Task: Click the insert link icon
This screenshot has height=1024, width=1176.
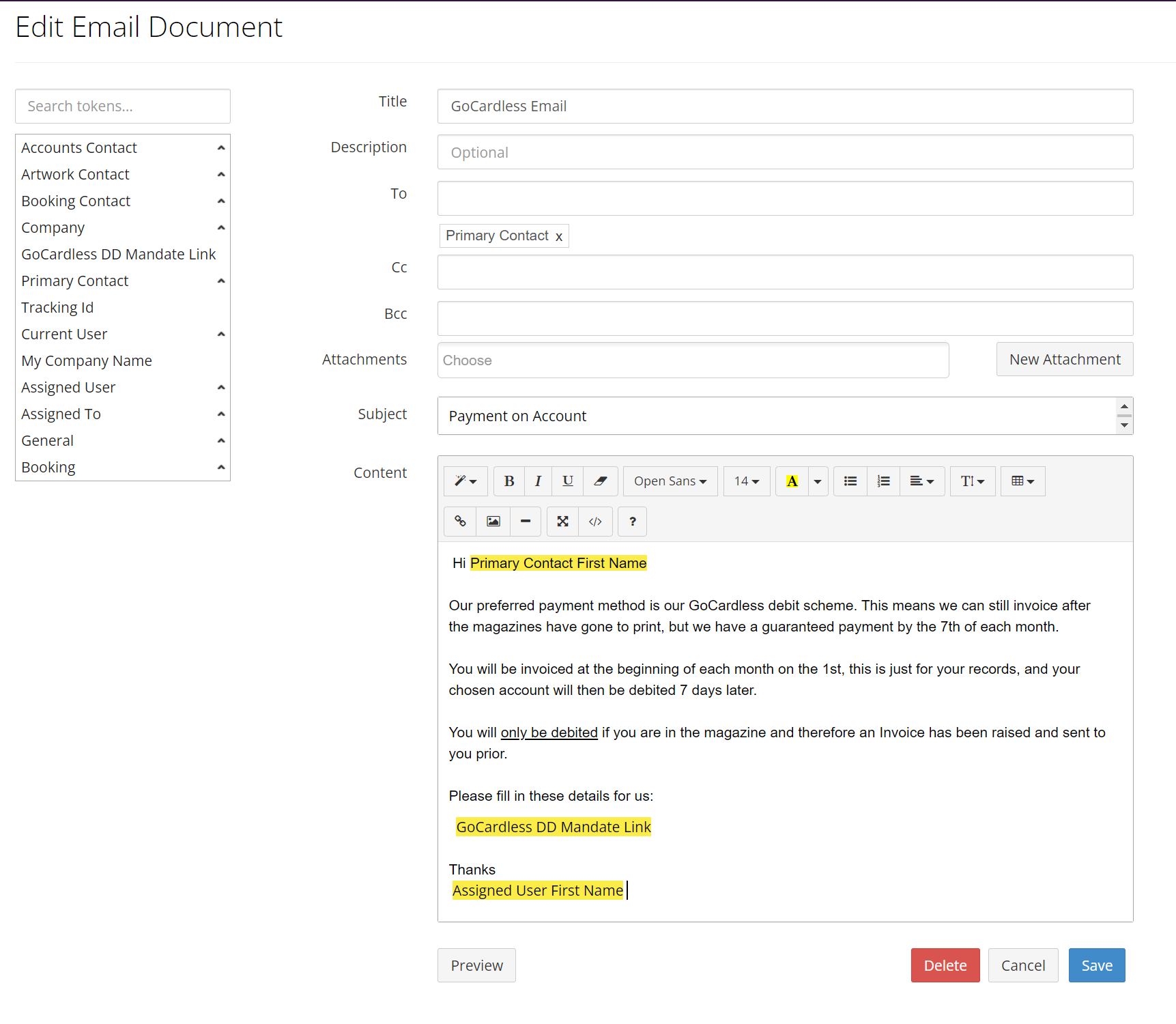Action: (460, 522)
